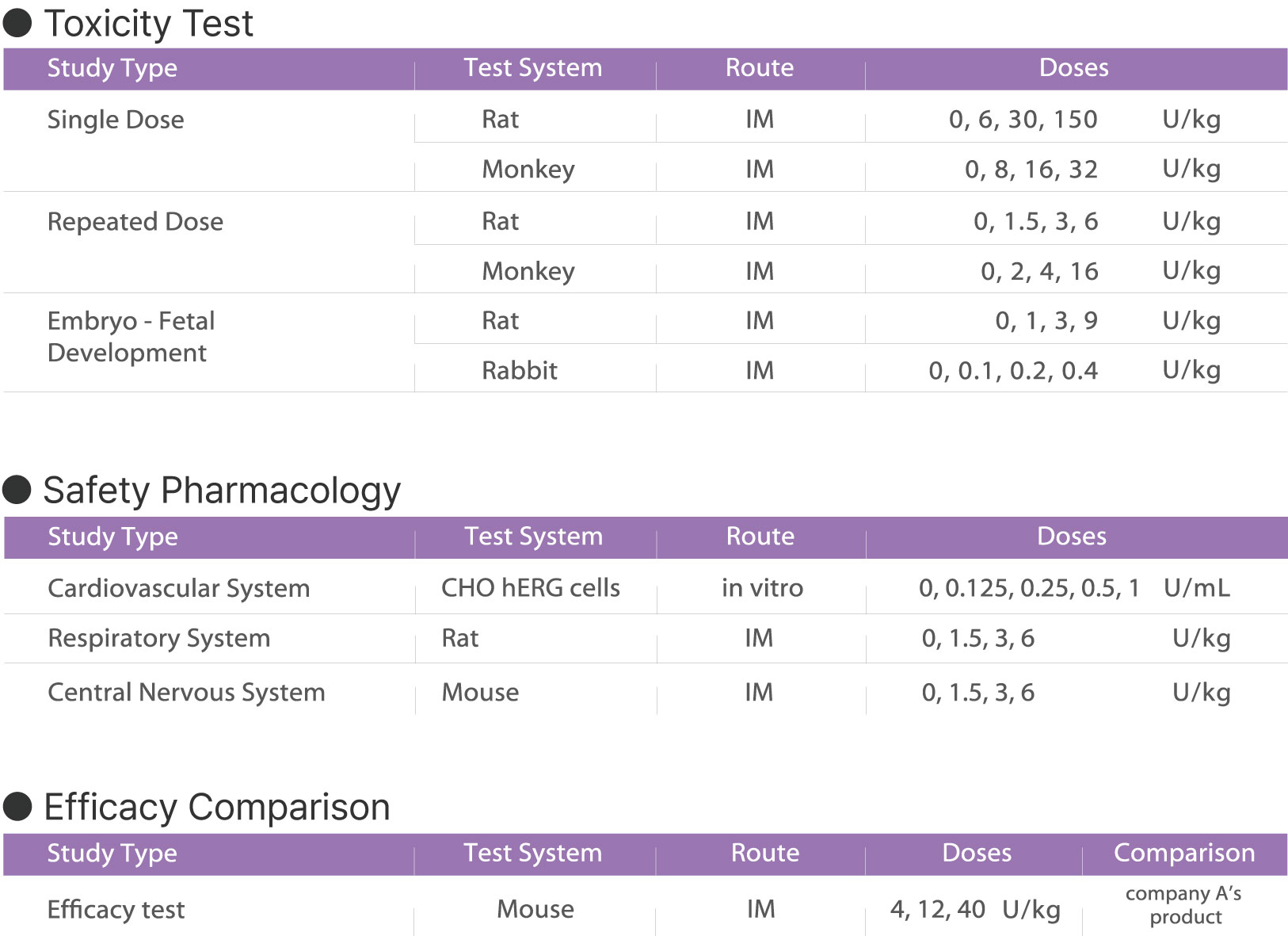Click the Efficacy test row label
This screenshot has height=936, width=1288.
(x=116, y=910)
